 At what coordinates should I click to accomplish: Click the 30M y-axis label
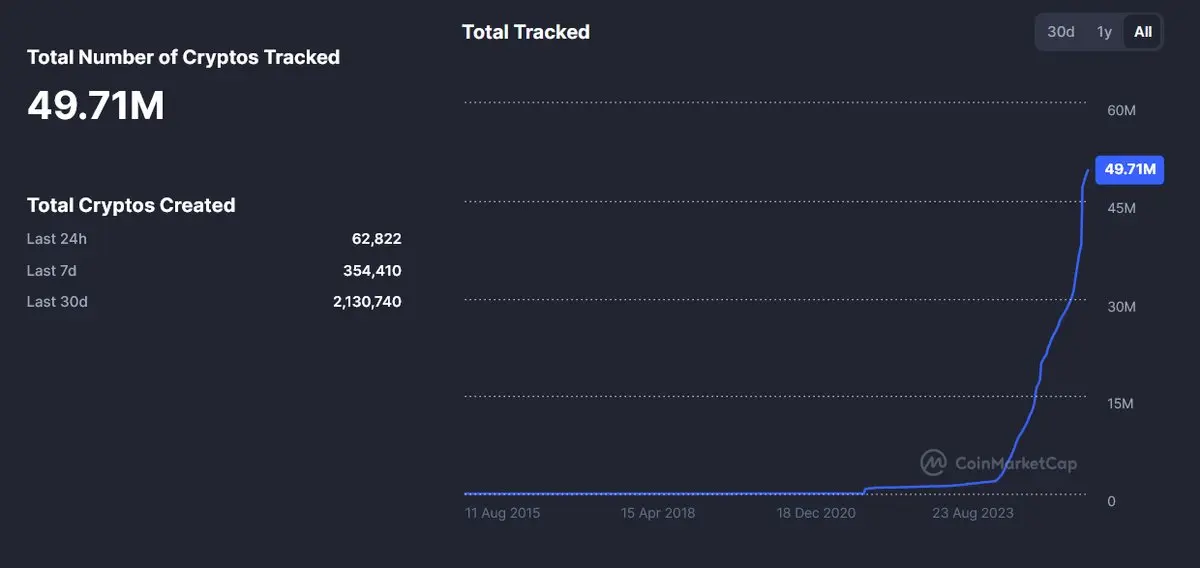pyautogui.click(x=1122, y=307)
